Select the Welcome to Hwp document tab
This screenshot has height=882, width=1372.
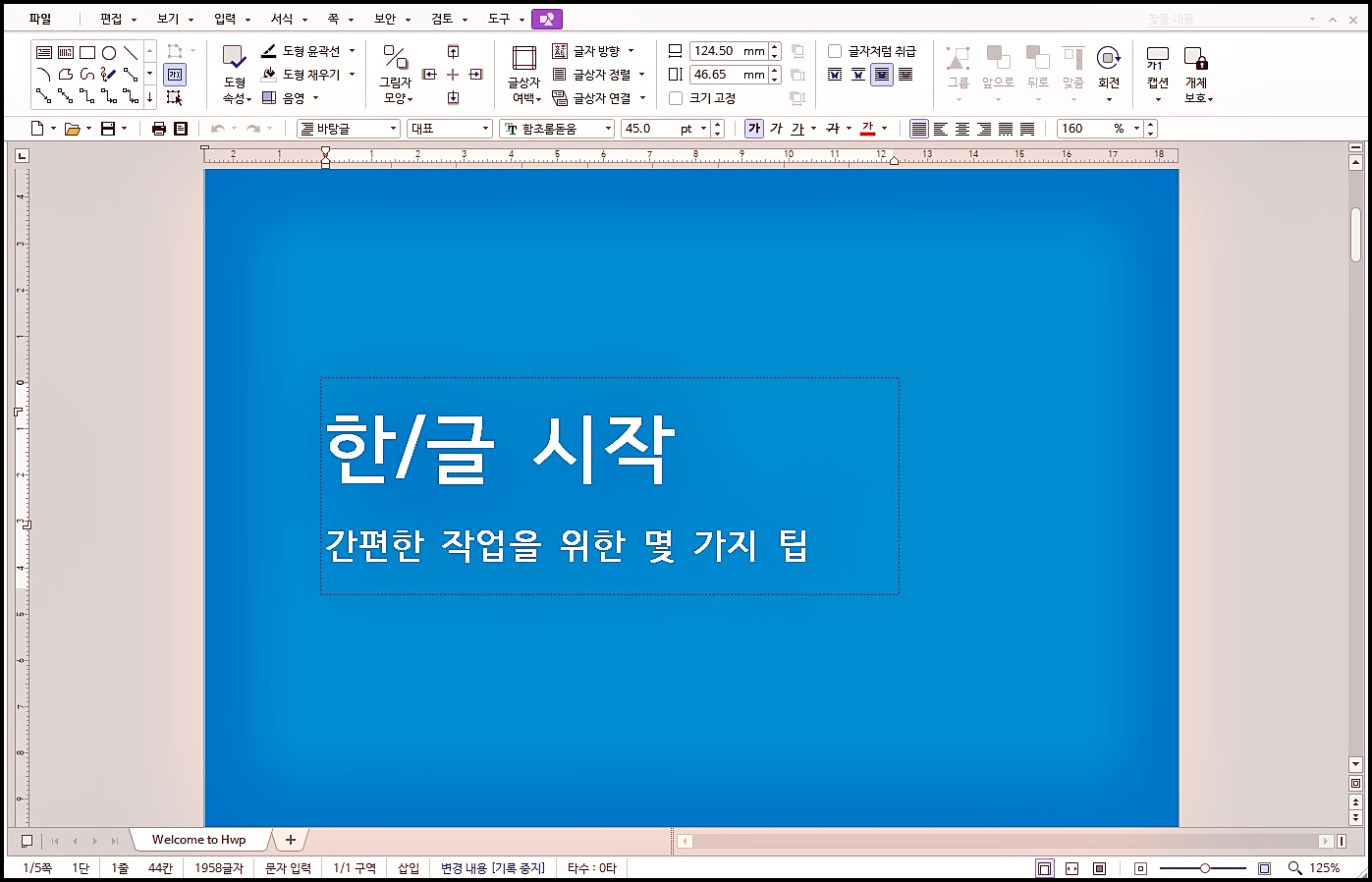click(199, 840)
